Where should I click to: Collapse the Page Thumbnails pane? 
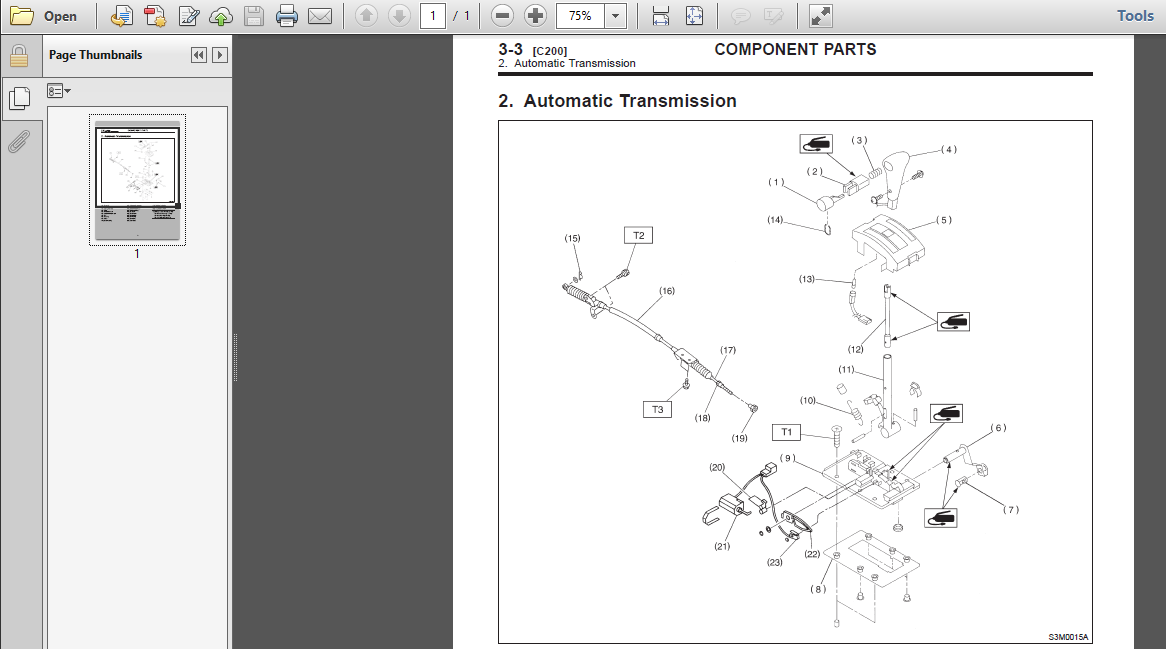pyautogui.click(x=199, y=55)
